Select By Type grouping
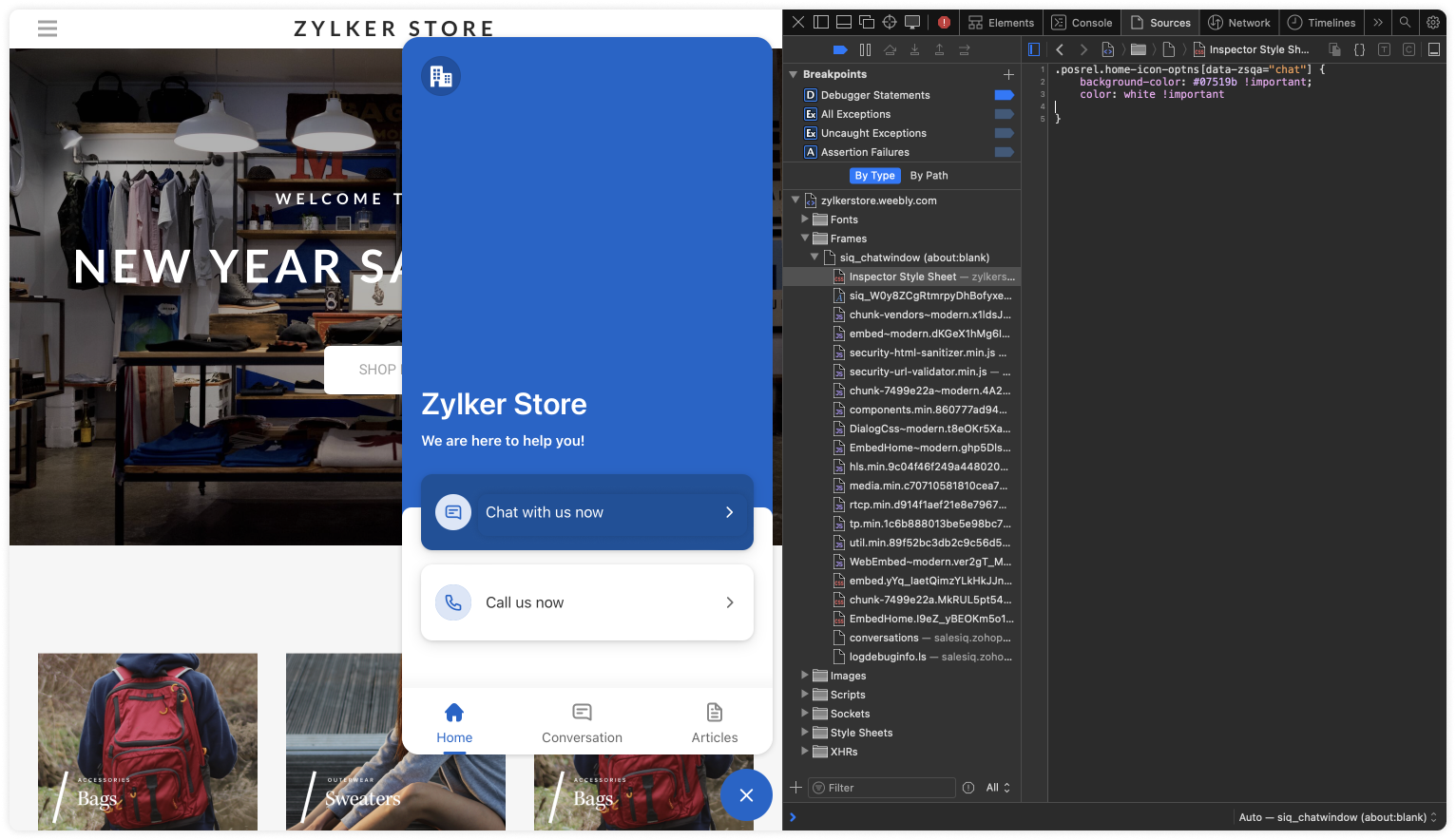This screenshot has height=840, width=1456. click(x=874, y=176)
